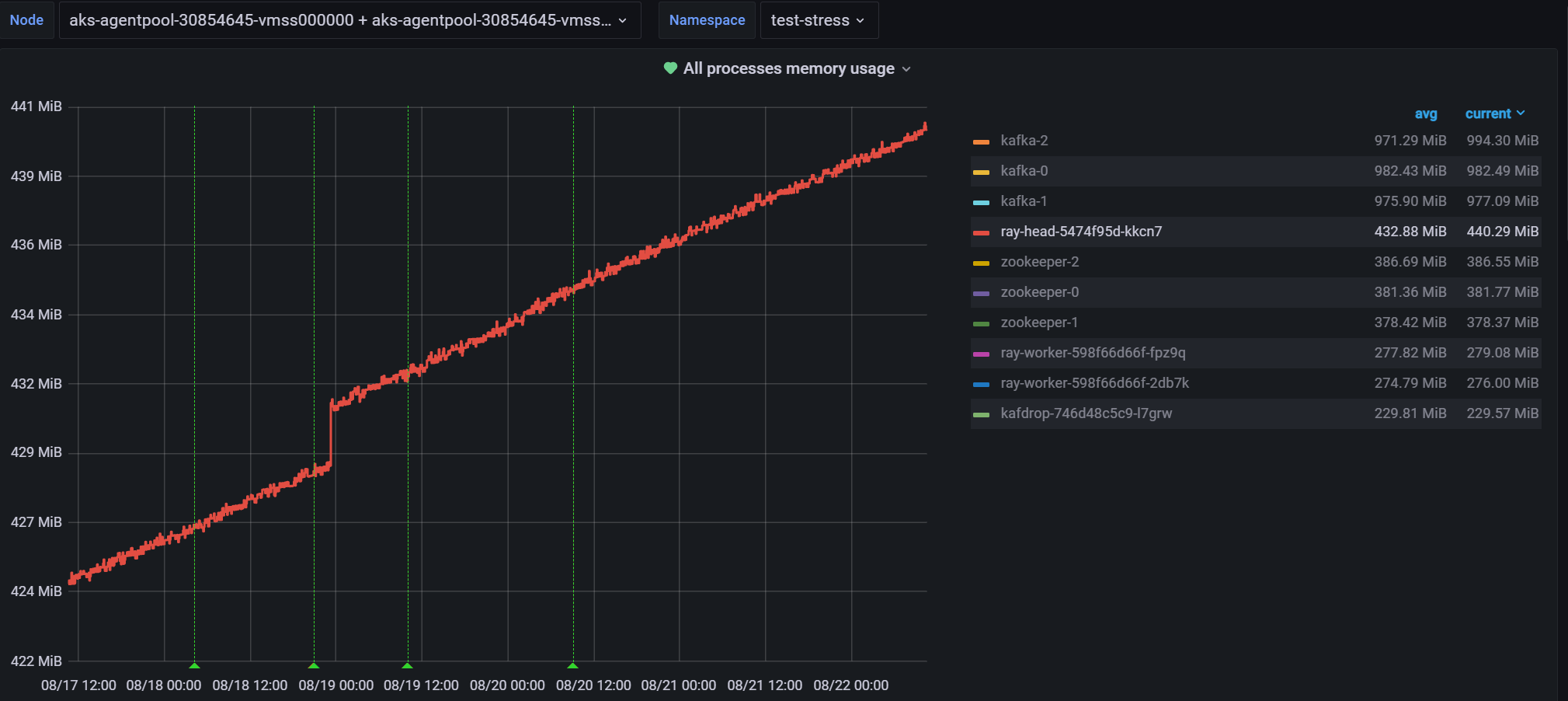This screenshot has height=701, width=1568.
Task: Click the kafdrop light green color swatch
Action: click(981, 414)
